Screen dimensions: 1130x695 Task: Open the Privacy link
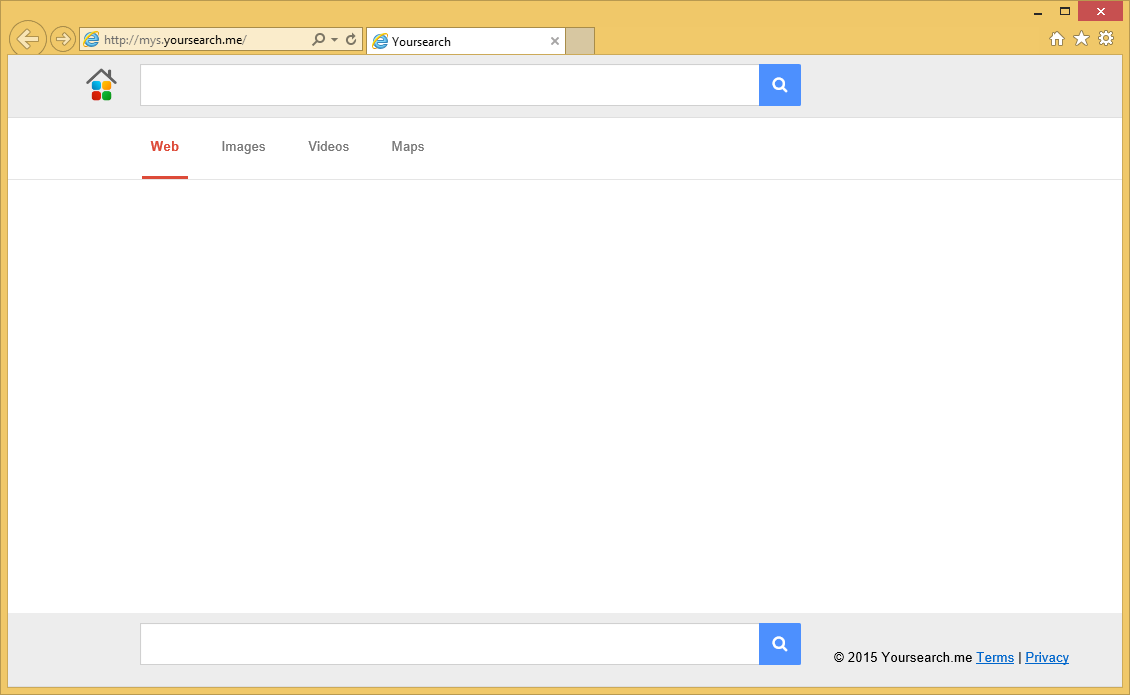[x=1046, y=658]
